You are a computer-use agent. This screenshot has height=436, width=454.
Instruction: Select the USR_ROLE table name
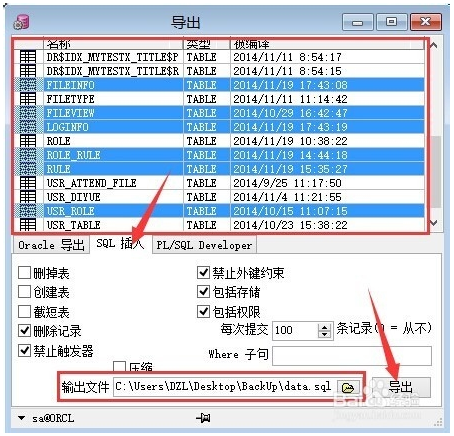[x=70, y=211]
